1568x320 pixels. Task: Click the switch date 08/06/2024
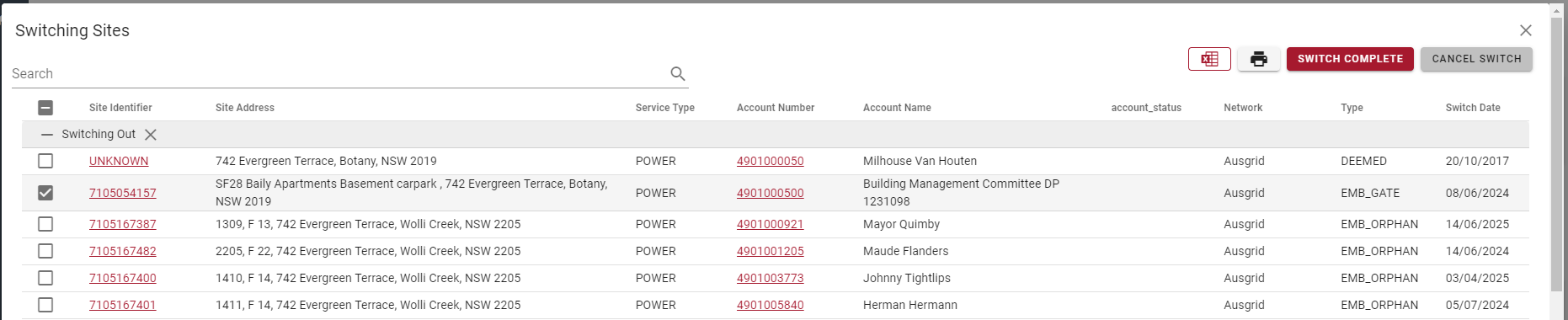click(x=1477, y=193)
